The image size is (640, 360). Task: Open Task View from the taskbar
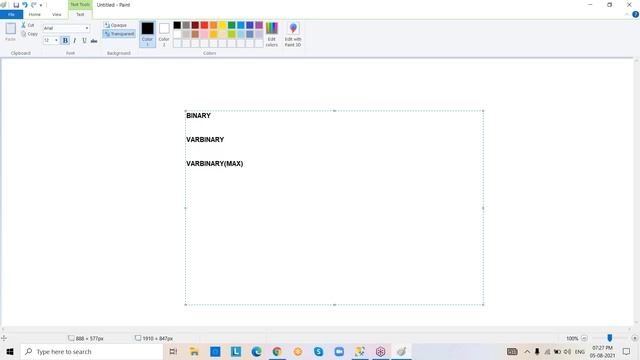(x=173, y=351)
